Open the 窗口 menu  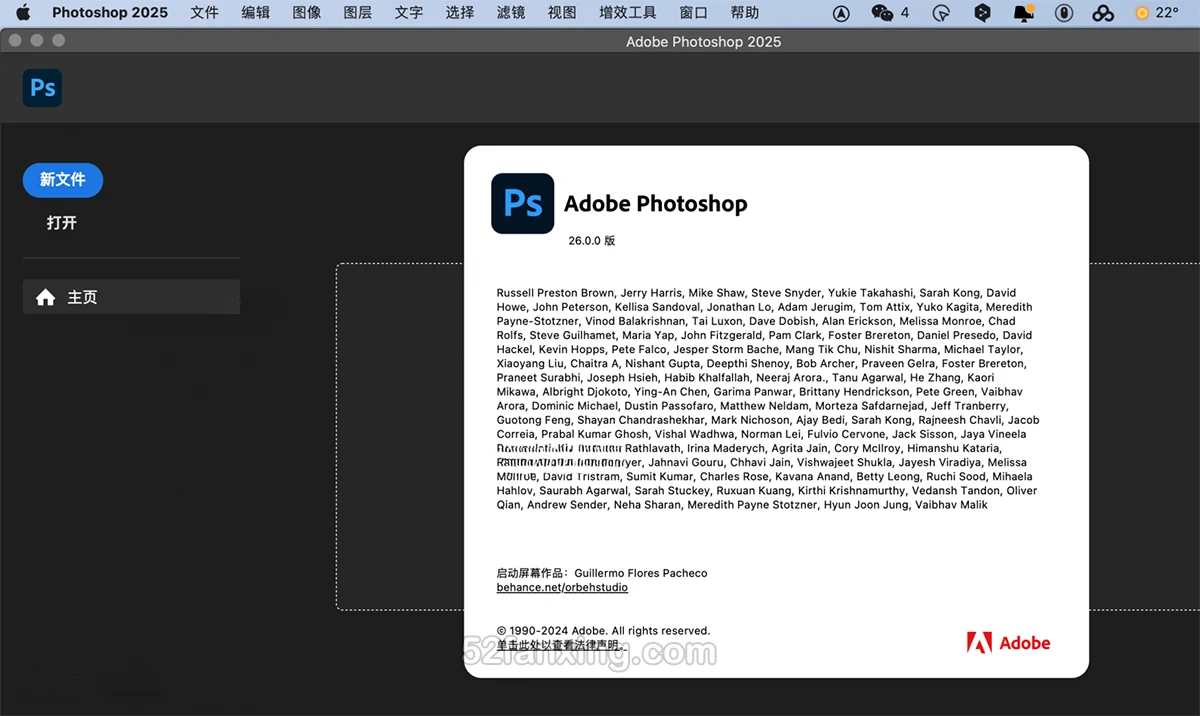point(693,13)
